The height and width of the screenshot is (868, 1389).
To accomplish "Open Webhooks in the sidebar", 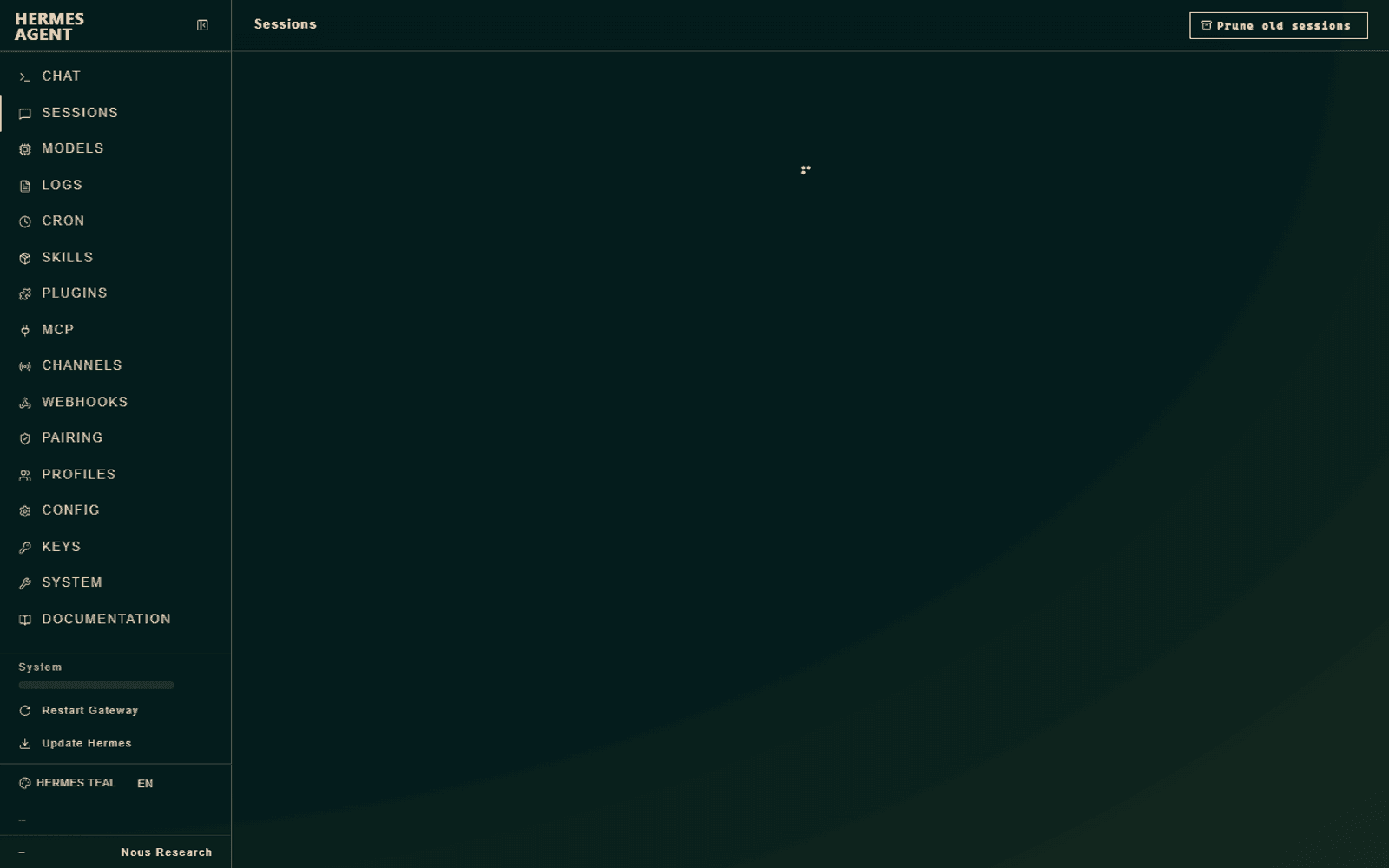I will pos(115,402).
